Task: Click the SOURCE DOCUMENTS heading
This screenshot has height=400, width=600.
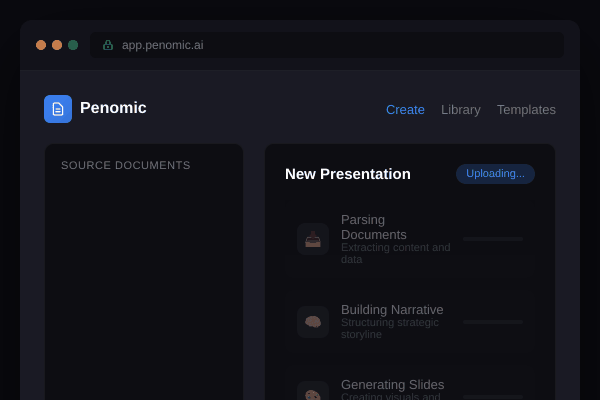Action: pyautogui.click(x=126, y=165)
